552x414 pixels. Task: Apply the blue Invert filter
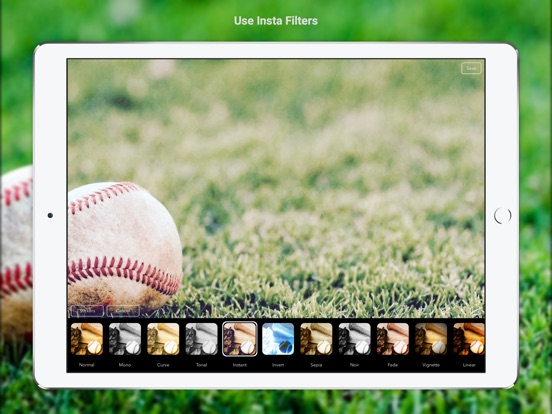[x=278, y=339]
